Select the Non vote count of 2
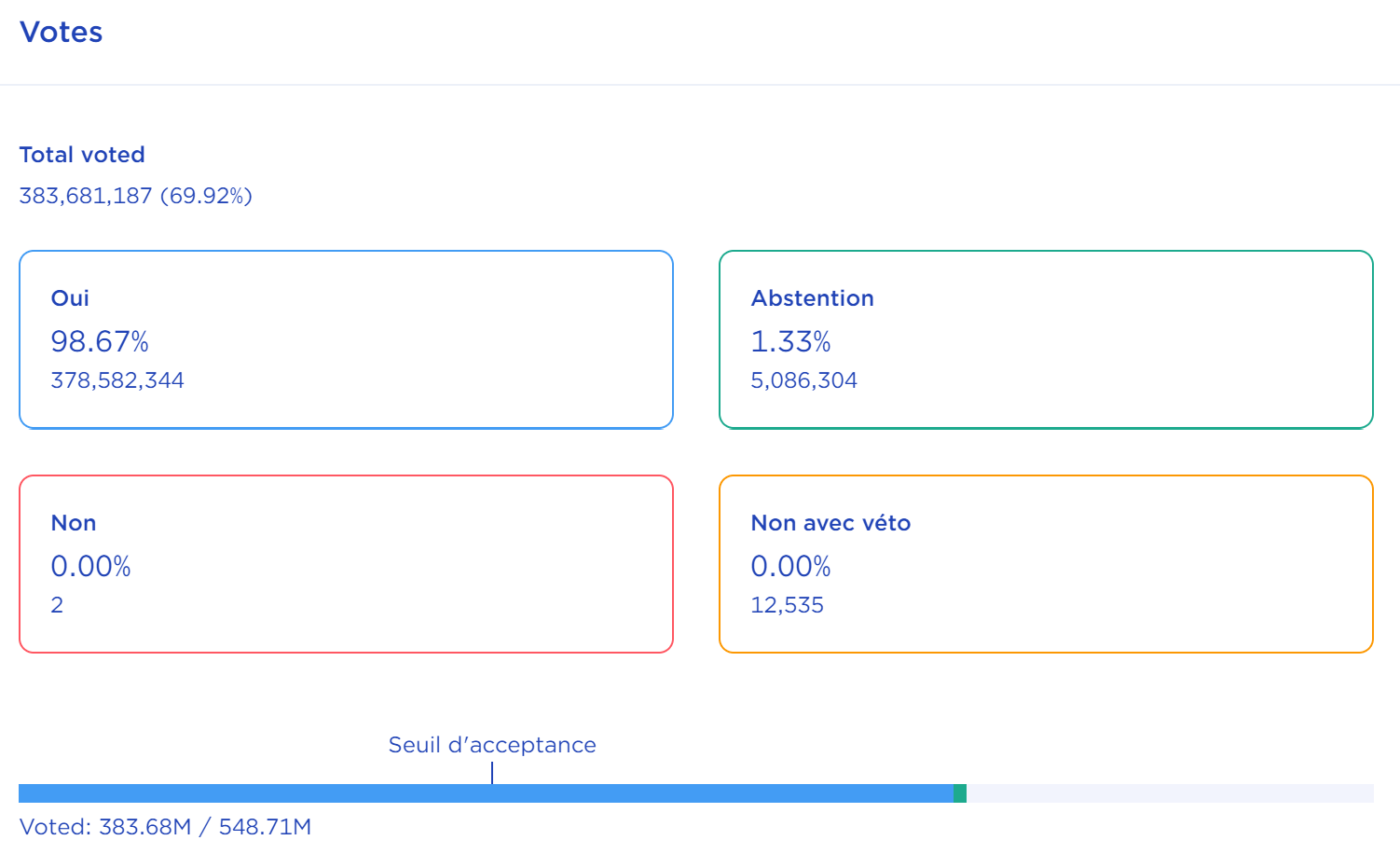 click(x=57, y=605)
